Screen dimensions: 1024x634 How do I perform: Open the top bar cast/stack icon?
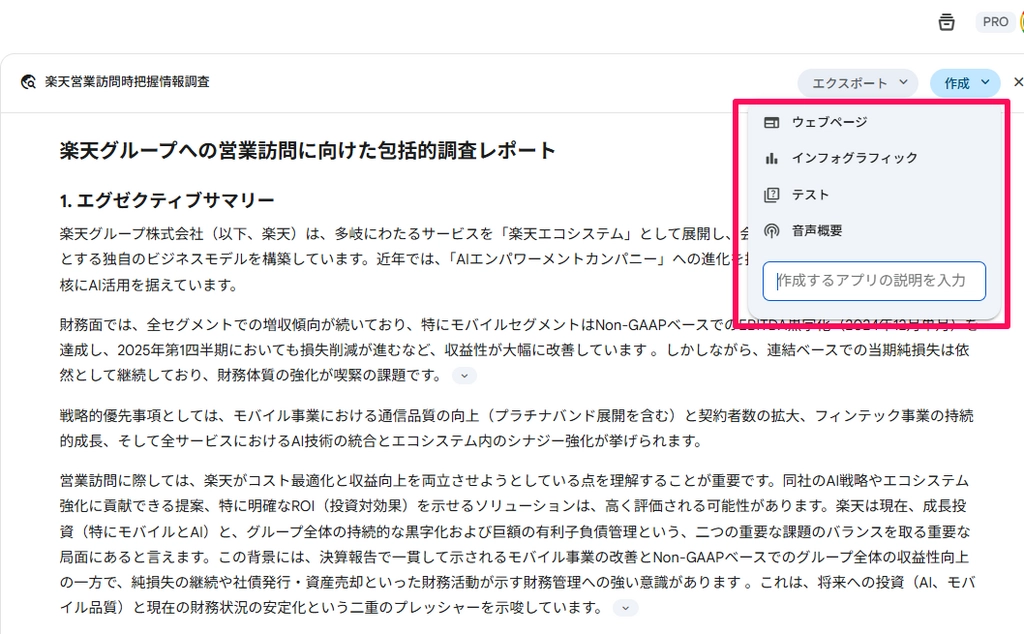click(x=946, y=22)
